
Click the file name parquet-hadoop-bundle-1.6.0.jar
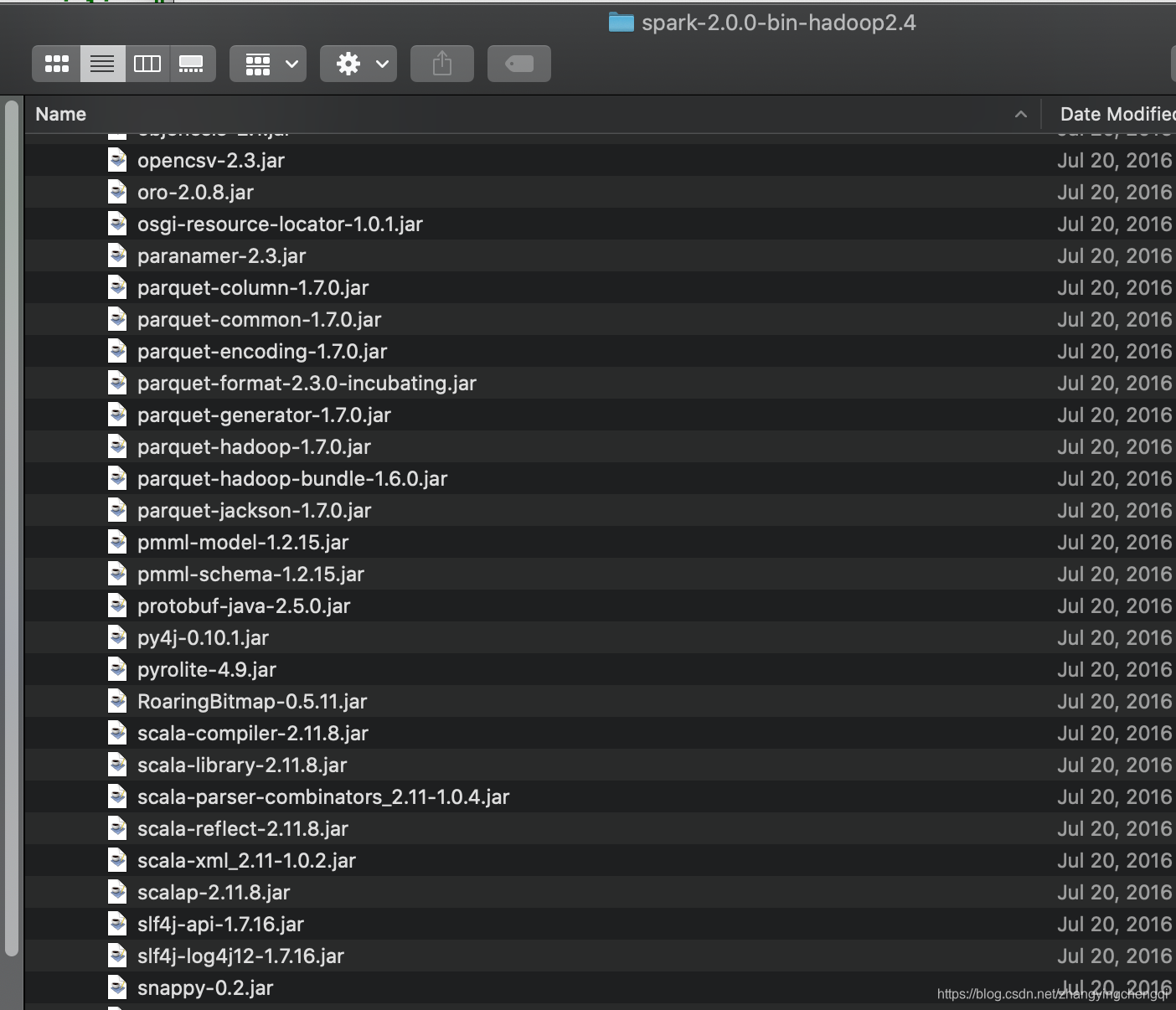click(x=292, y=479)
